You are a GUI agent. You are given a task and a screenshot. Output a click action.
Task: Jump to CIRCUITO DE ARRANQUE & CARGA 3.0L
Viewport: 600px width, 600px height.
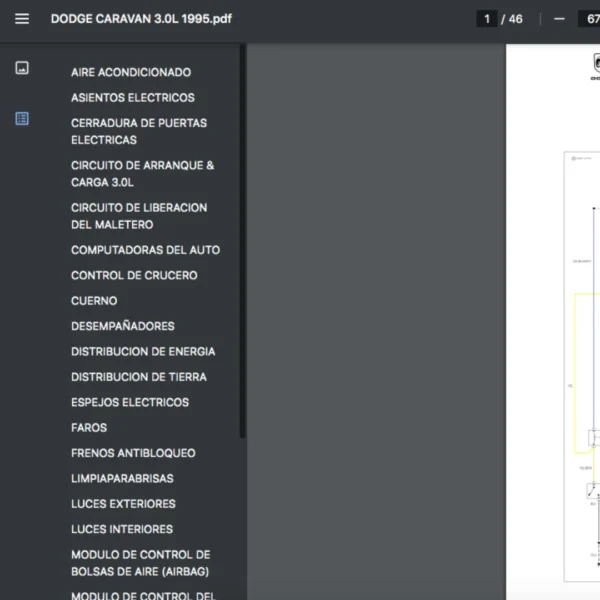142,174
